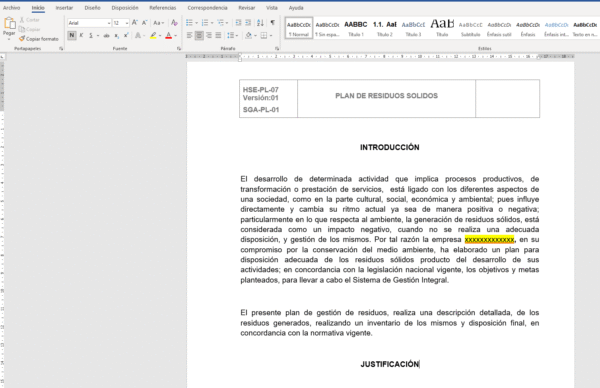This screenshot has width=600, height=388.
Task: Click the INTRODUCCIÓN heading
Action: (390, 147)
